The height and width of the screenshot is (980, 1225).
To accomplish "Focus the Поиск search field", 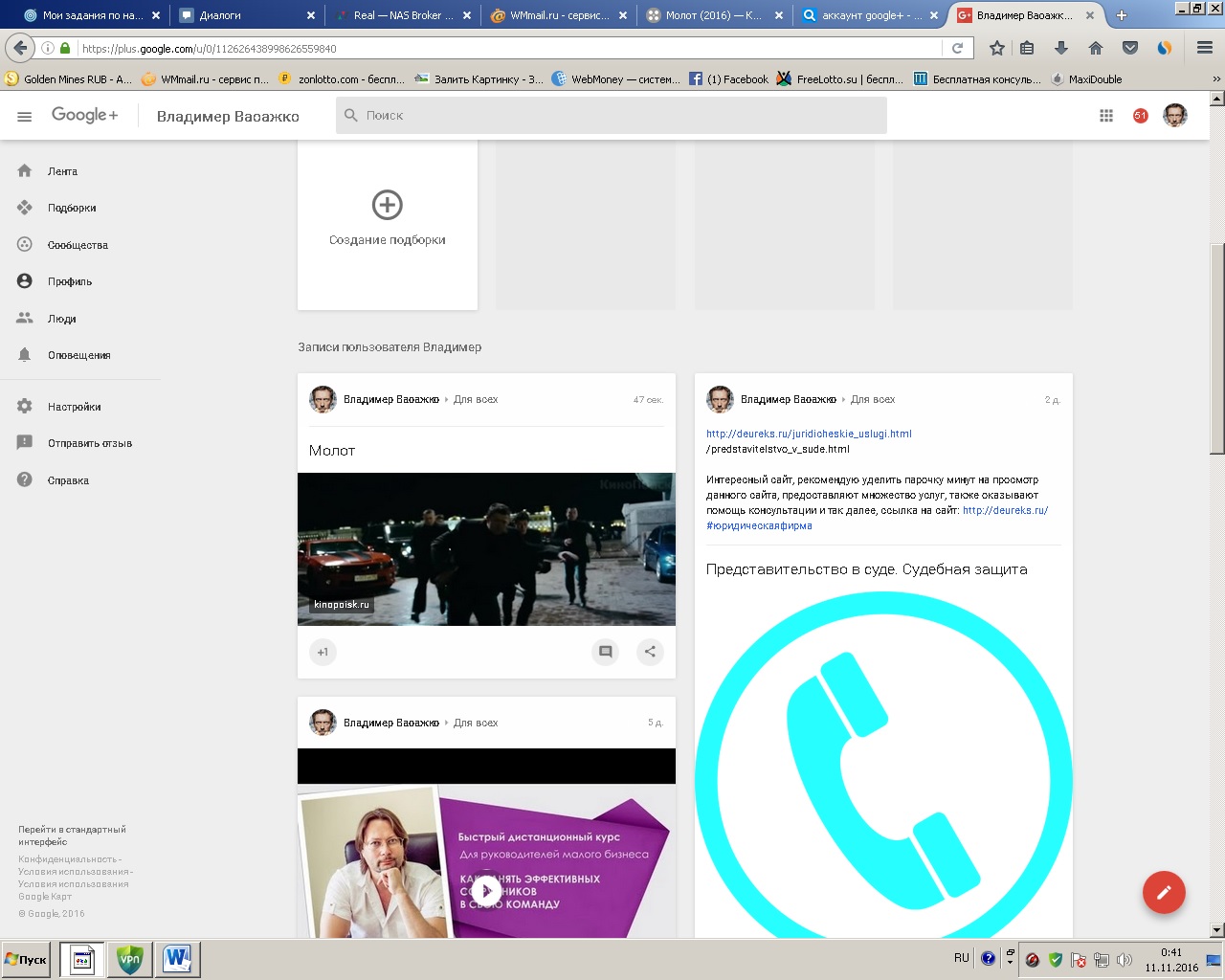I will (x=612, y=115).
